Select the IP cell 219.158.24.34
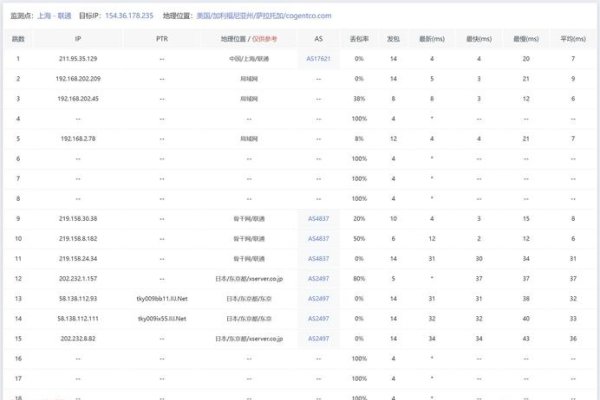 (78, 259)
